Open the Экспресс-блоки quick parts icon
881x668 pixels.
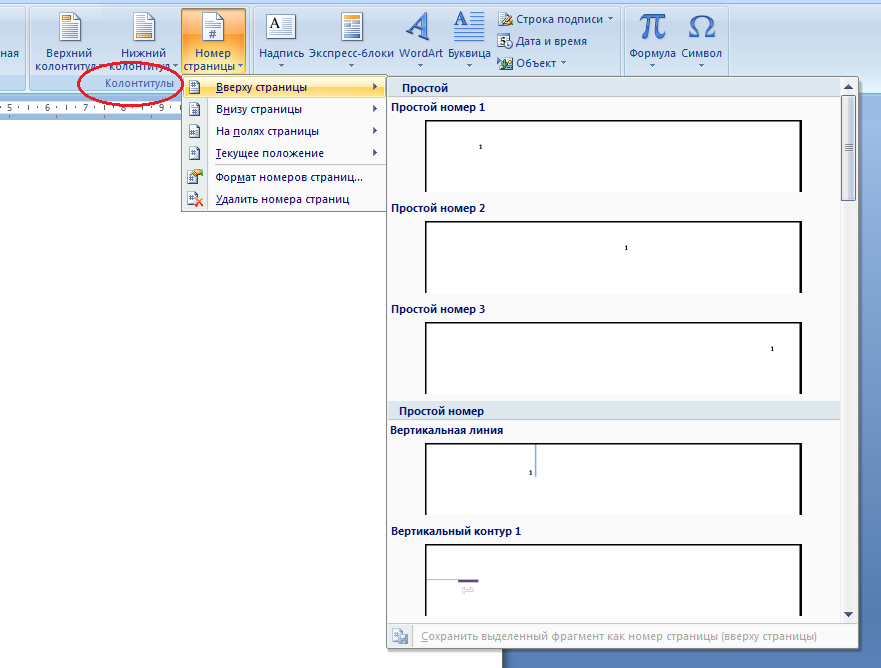pyautogui.click(x=351, y=28)
